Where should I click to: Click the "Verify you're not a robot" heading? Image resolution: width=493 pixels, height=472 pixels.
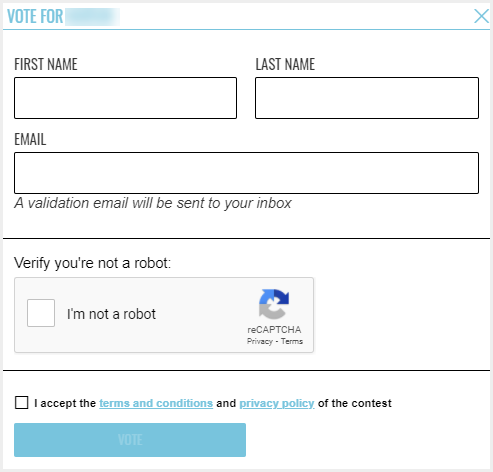(92, 263)
